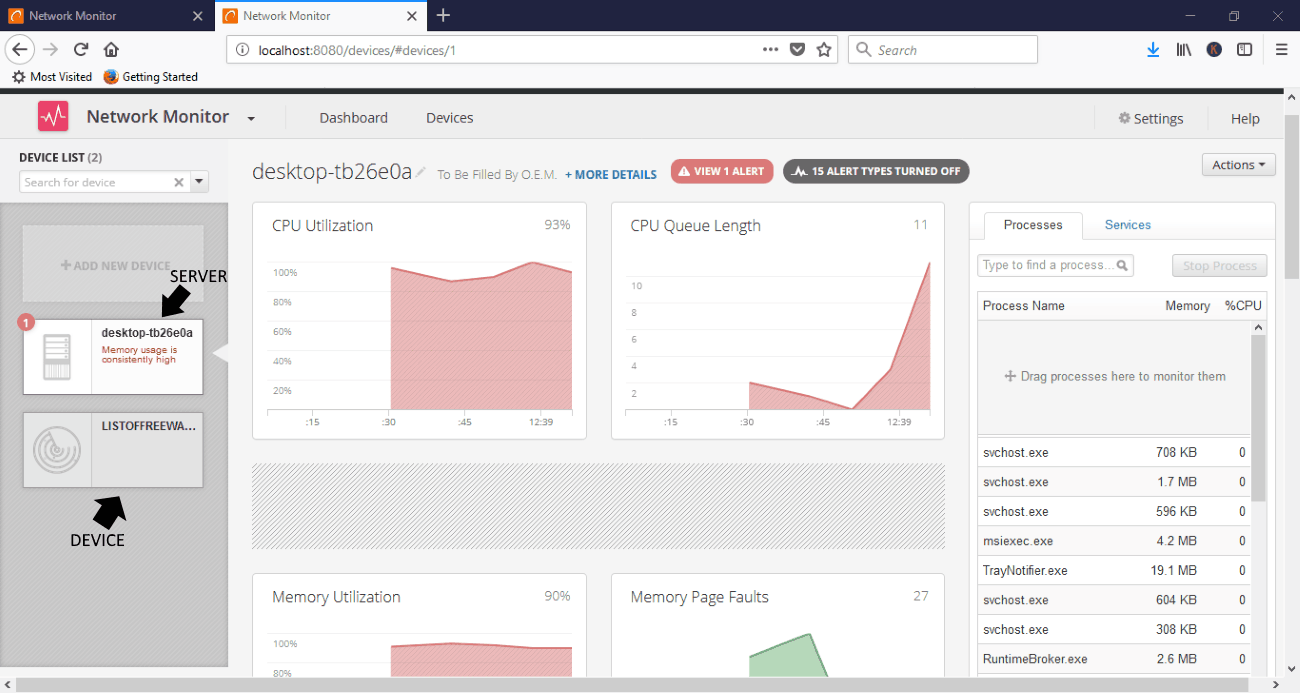Select the msiexec.exe process row
1300x693 pixels.
1114,541
